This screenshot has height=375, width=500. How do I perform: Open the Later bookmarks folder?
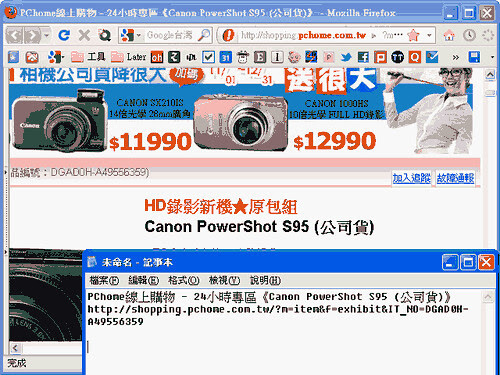pos(129,57)
